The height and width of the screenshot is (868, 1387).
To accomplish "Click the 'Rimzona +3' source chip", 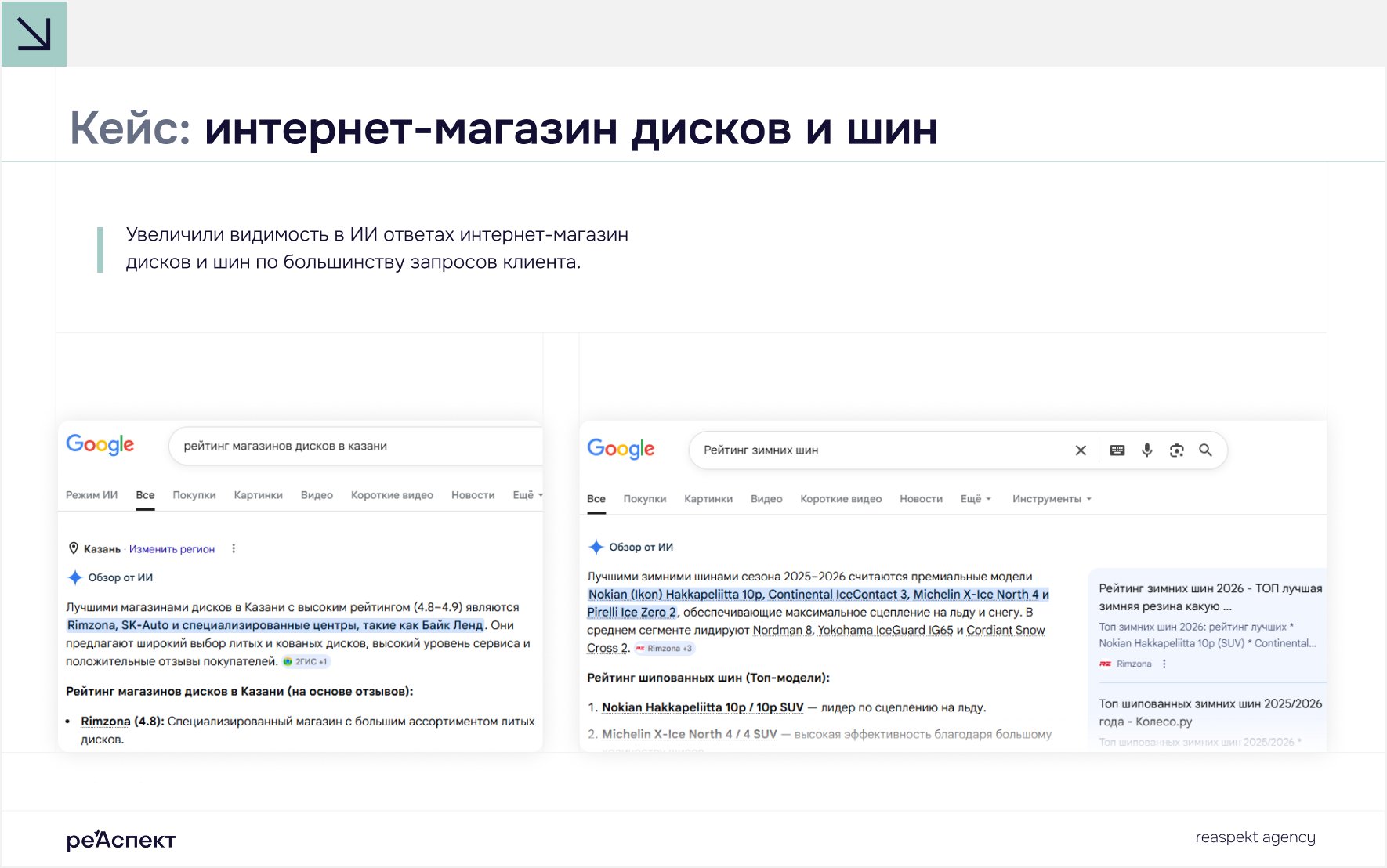I will [665, 648].
